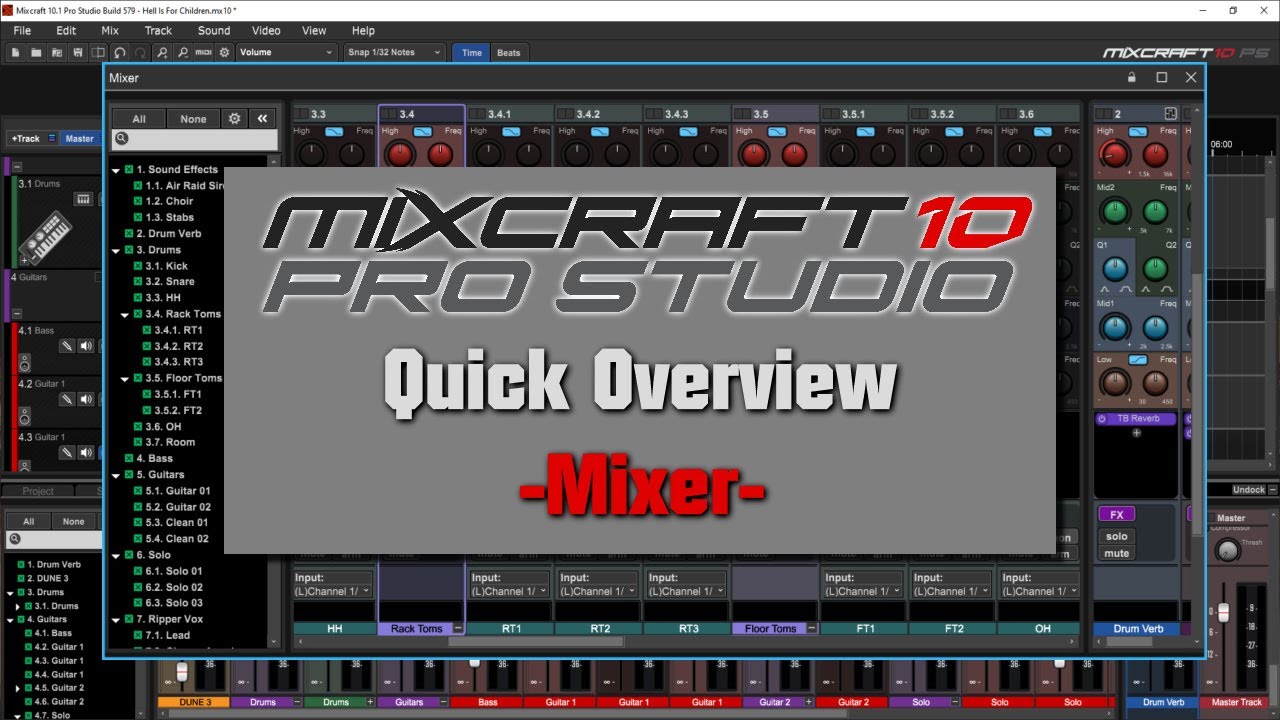The height and width of the screenshot is (720, 1280).
Task: Add effect with plus below TB Reverb
Action: coord(1136,433)
